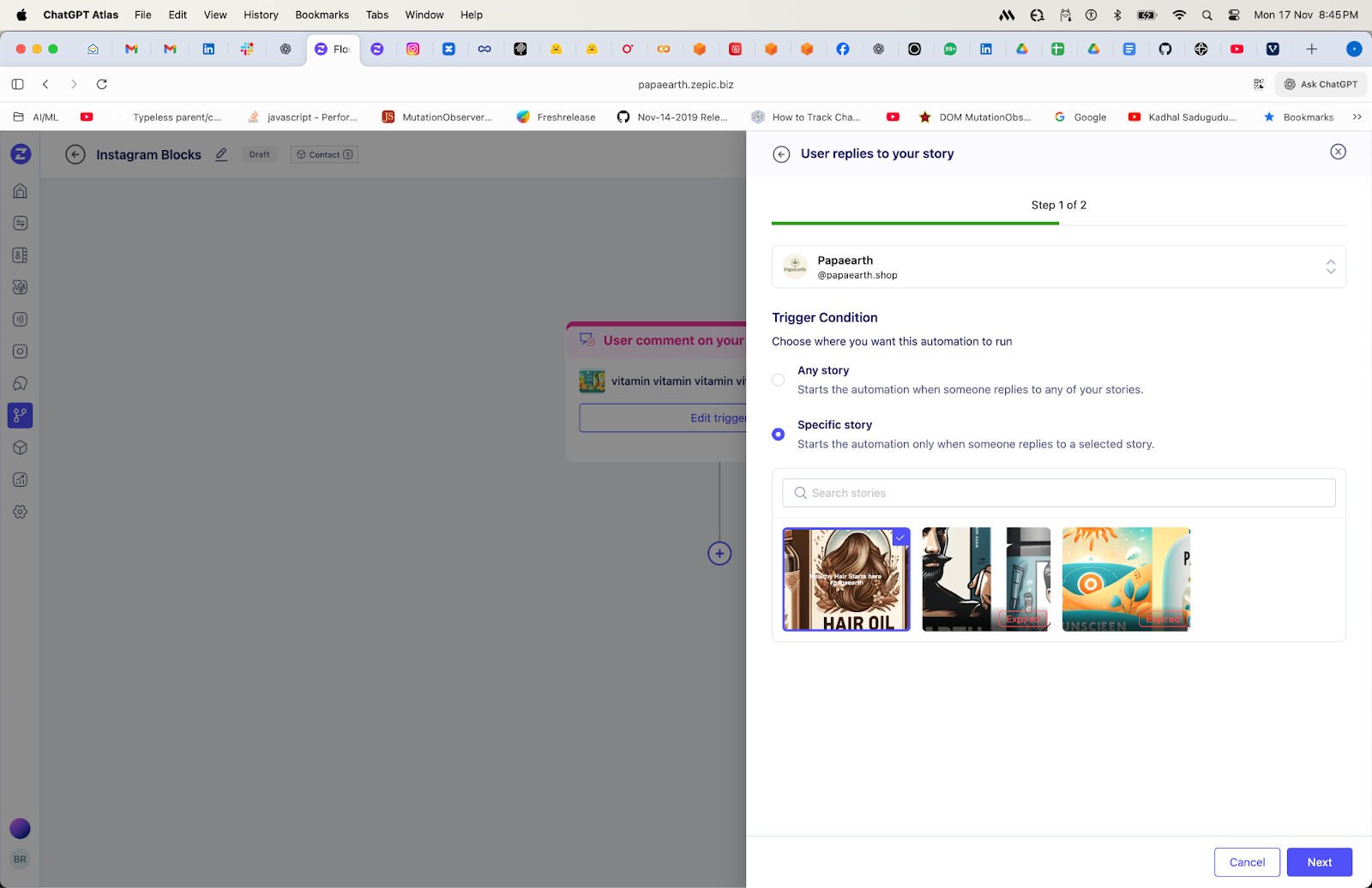The height and width of the screenshot is (888, 1372).
Task: Click the Step 1 of 2 label
Action: pos(1059,205)
